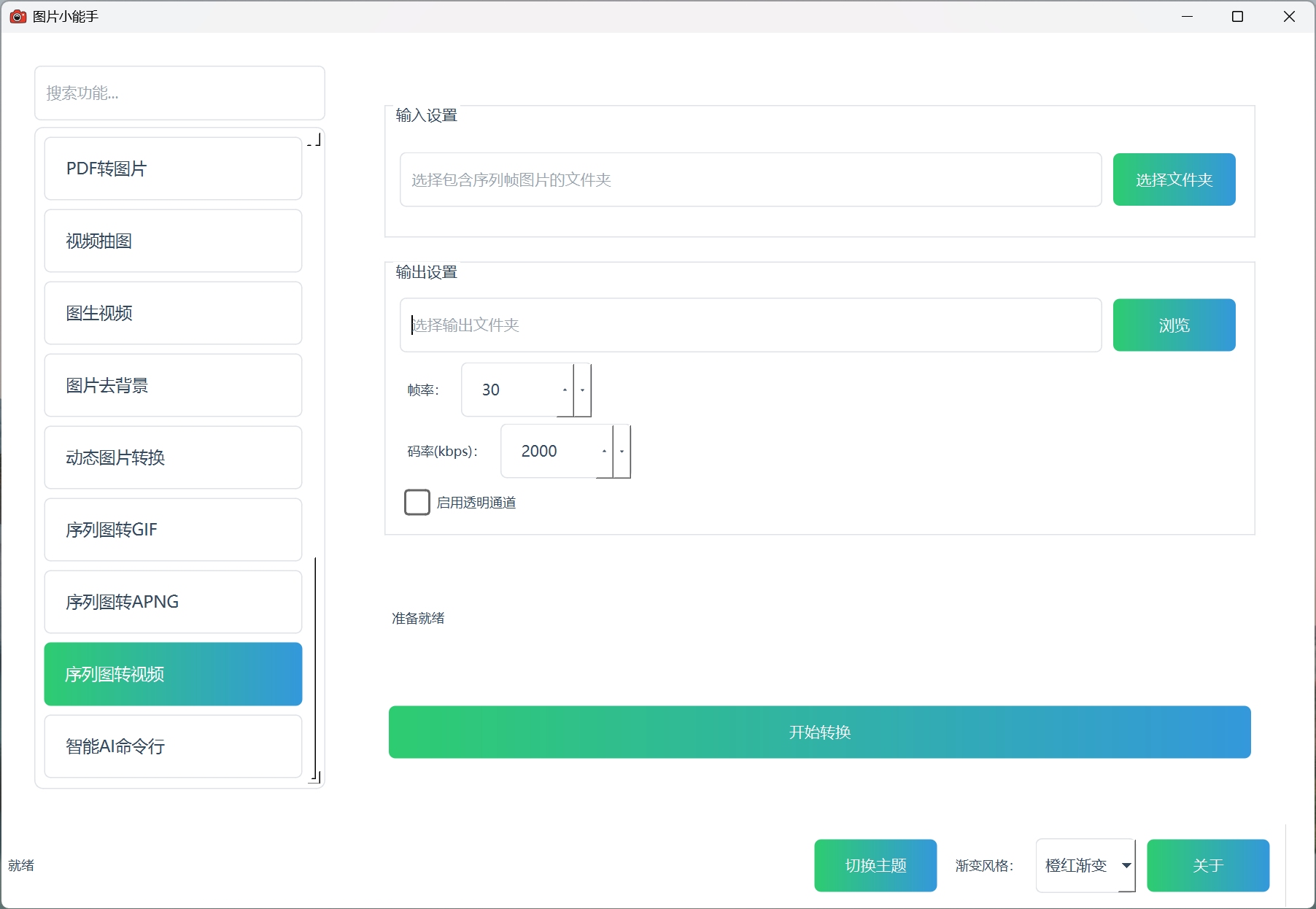The image size is (1316, 909).
Task: Decrease the 帧率 with down arrow
Action: click(x=582, y=390)
